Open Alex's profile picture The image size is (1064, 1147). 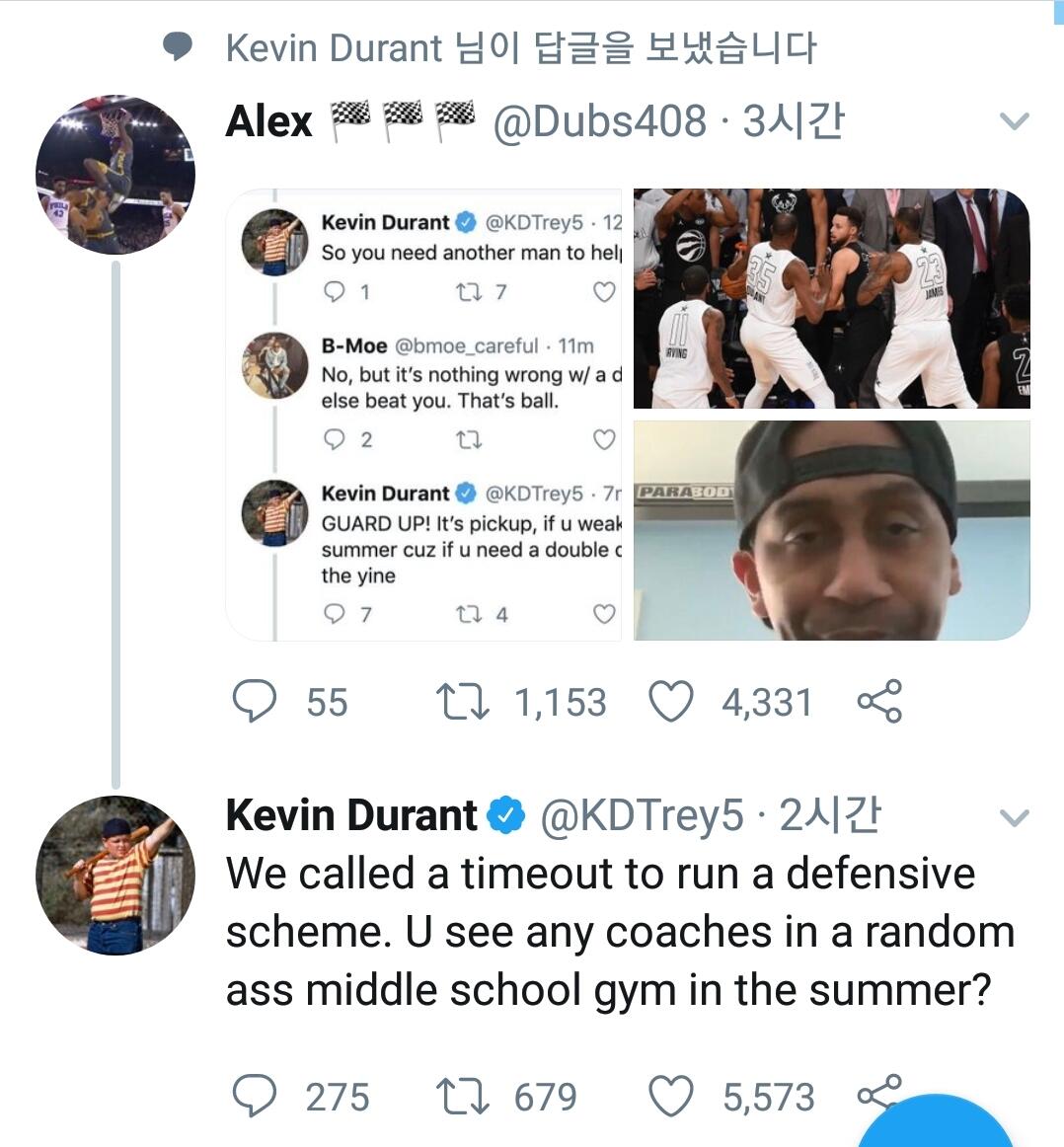pos(115,174)
